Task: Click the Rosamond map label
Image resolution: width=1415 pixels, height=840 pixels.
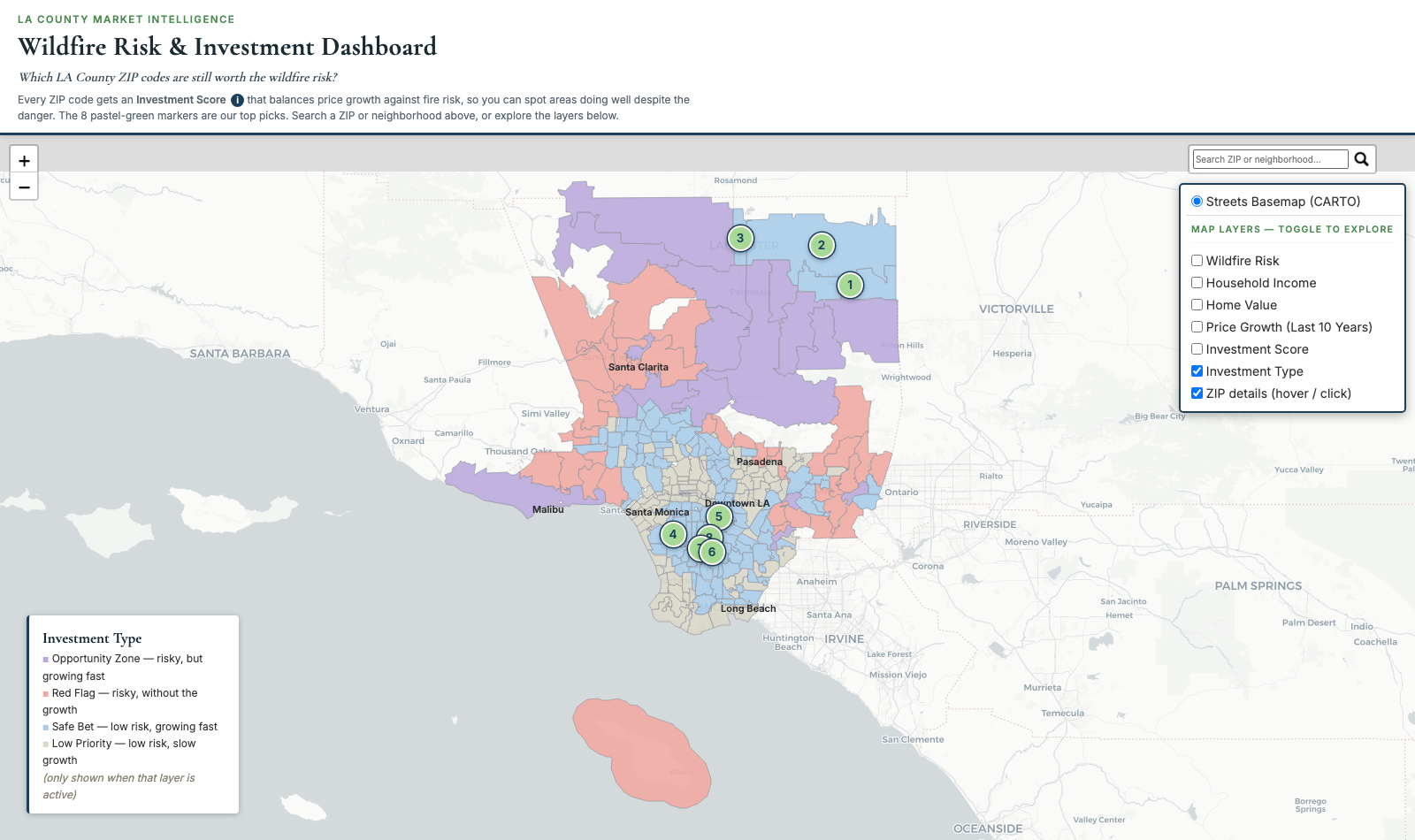Action: tap(736, 180)
